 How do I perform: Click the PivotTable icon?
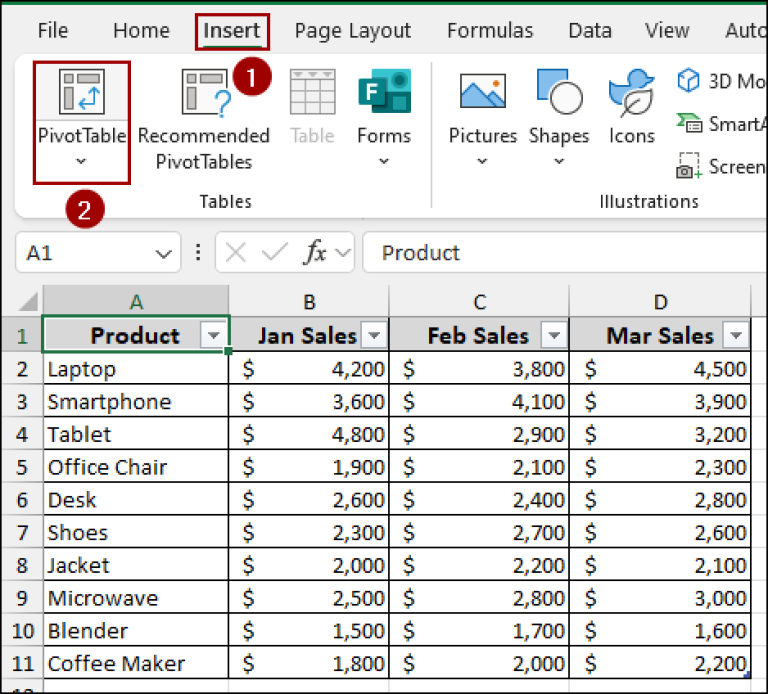coord(82,92)
